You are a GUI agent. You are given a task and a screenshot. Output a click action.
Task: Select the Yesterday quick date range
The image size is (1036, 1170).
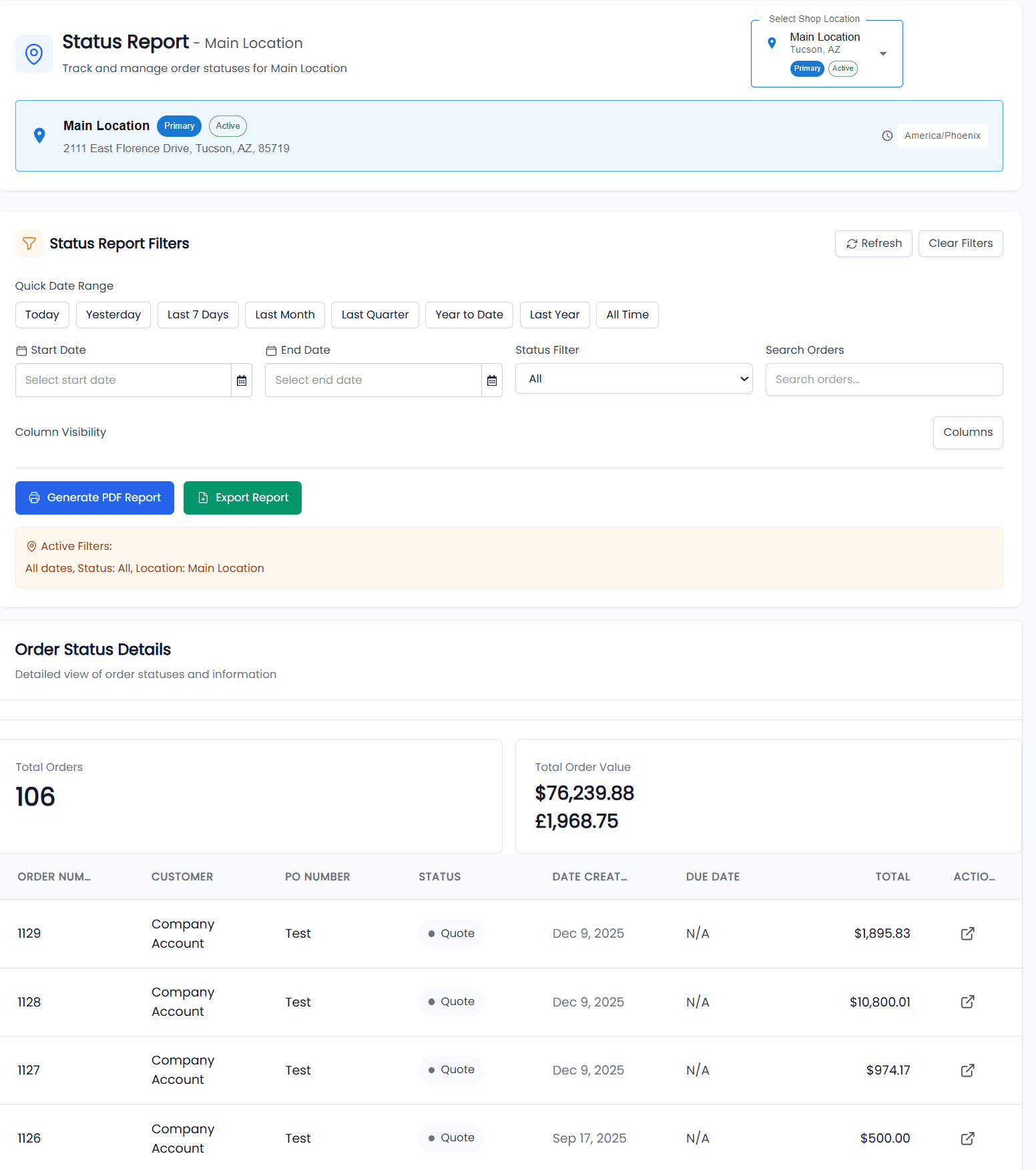point(113,315)
